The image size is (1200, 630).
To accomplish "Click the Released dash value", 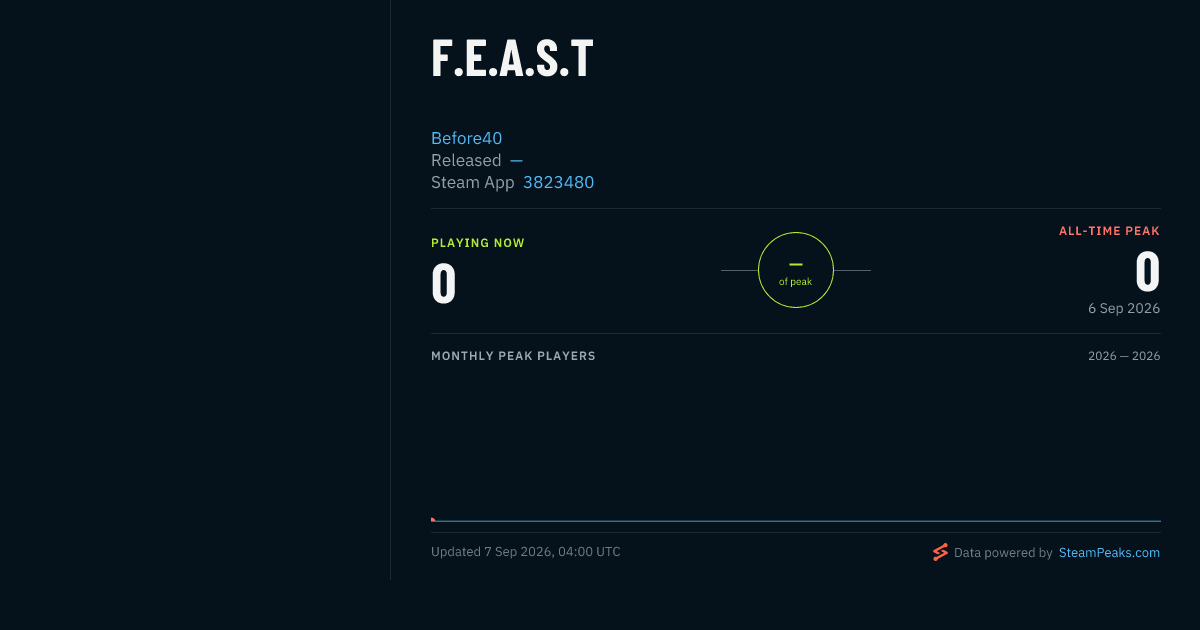I will click(x=516, y=160).
